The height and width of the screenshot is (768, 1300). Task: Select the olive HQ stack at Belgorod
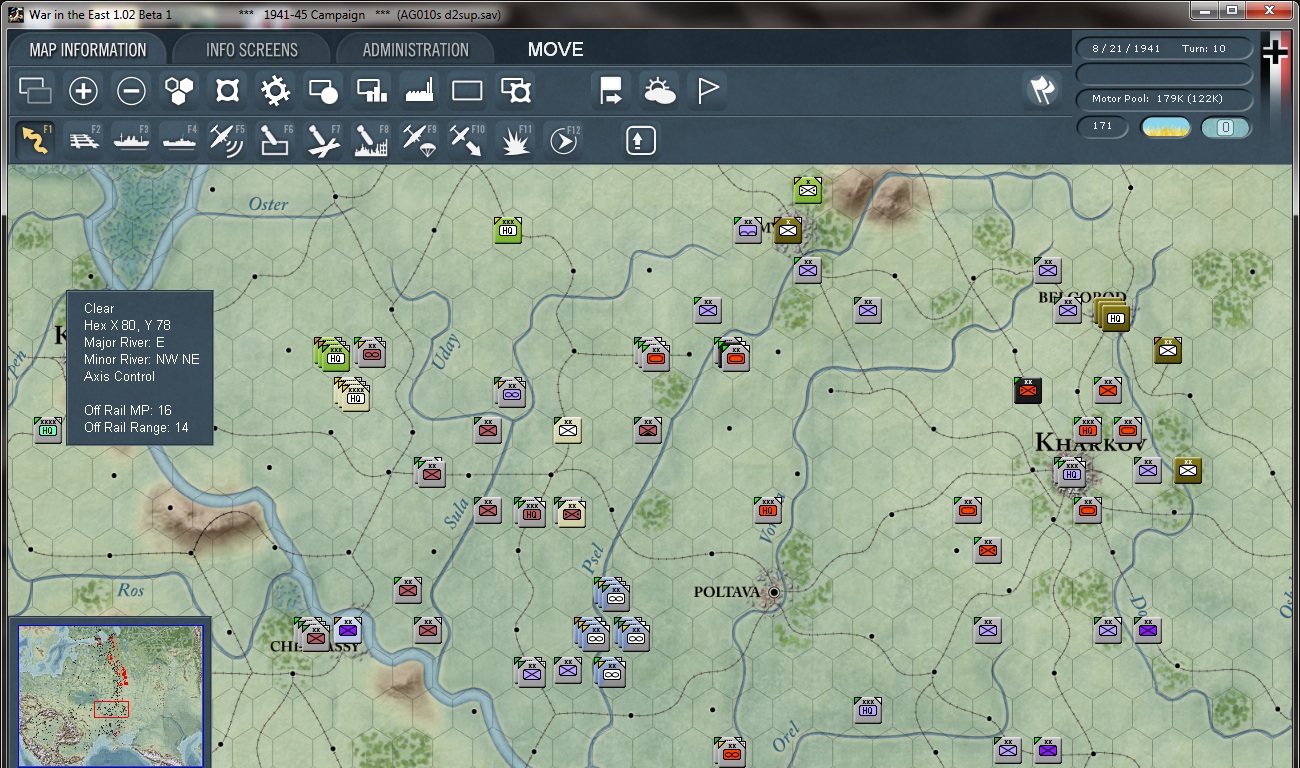(1112, 316)
